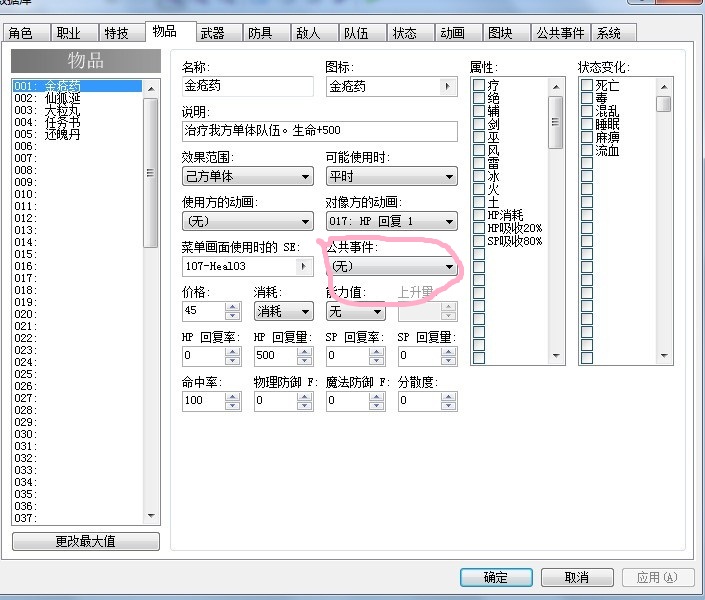Image resolution: width=705 pixels, height=600 pixels.
Task: Increase HP 回复率 value
Action: coord(232,352)
